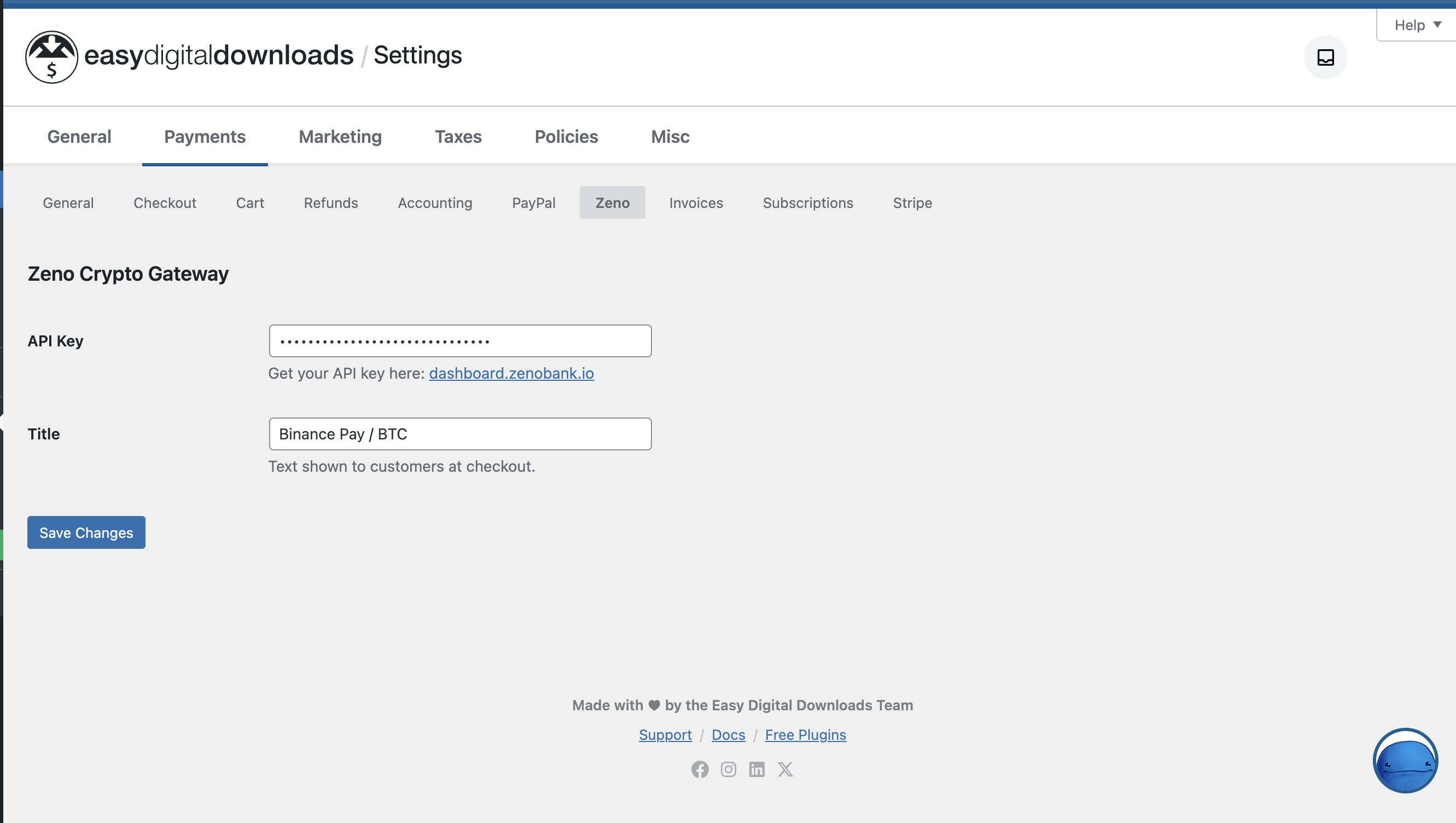Visit the X social icon
1456x823 pixels.
(785, 769)
